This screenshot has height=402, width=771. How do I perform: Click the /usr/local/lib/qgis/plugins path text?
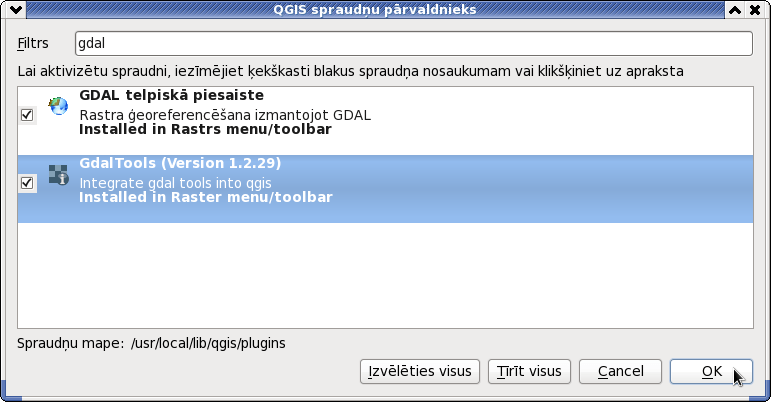[208, 343]
